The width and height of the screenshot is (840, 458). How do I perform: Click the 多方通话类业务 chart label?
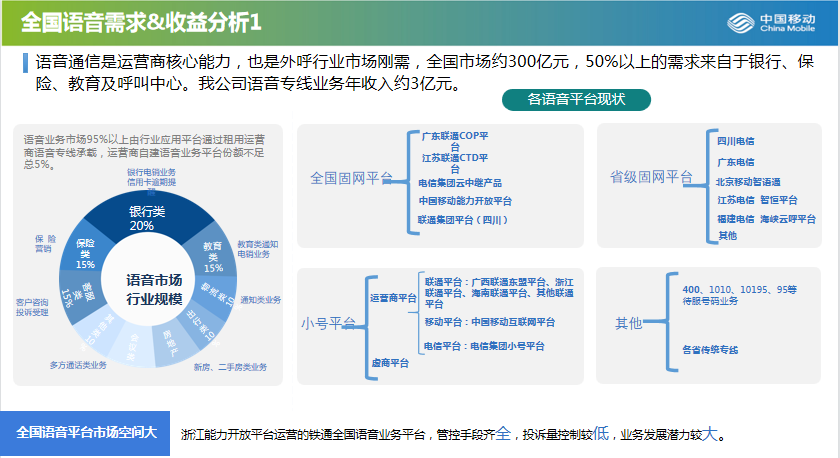click(x=78, y=365)
